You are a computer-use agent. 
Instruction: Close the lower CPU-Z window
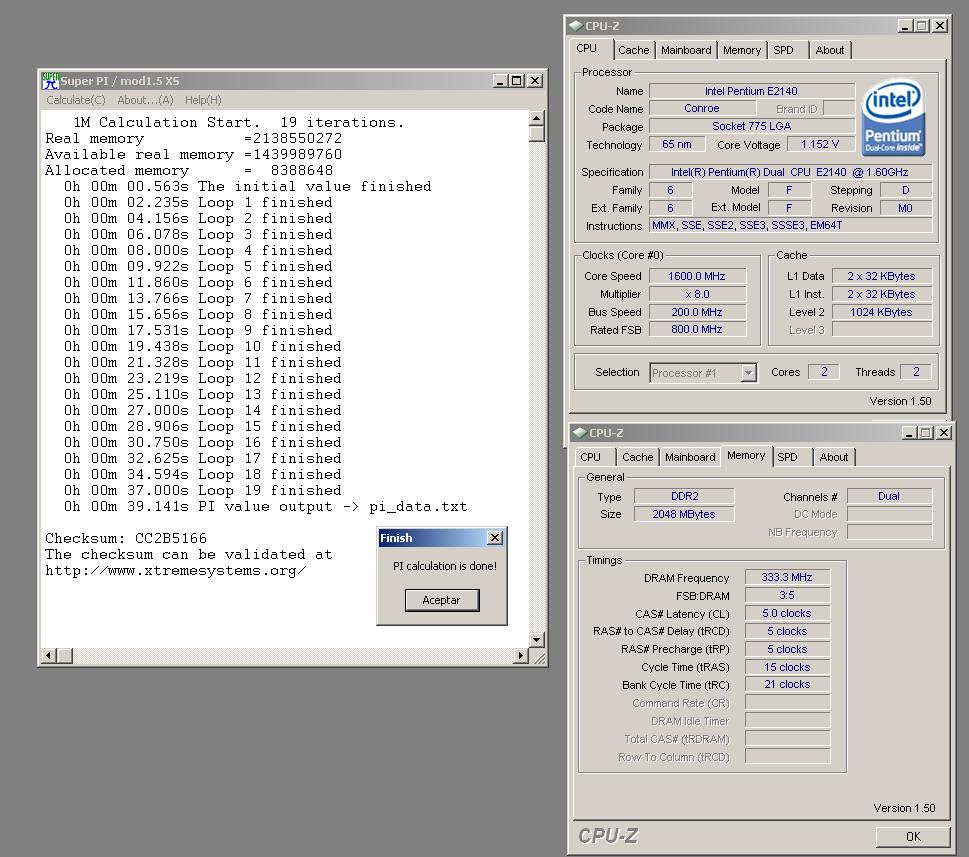(944, 433)
